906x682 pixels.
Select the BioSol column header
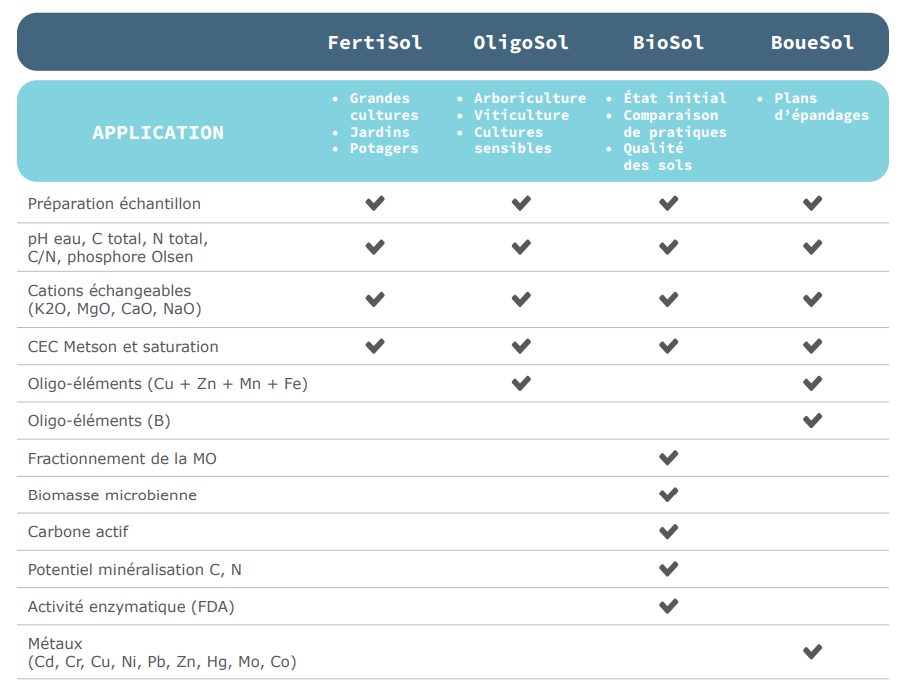click(x=669, y=42)
